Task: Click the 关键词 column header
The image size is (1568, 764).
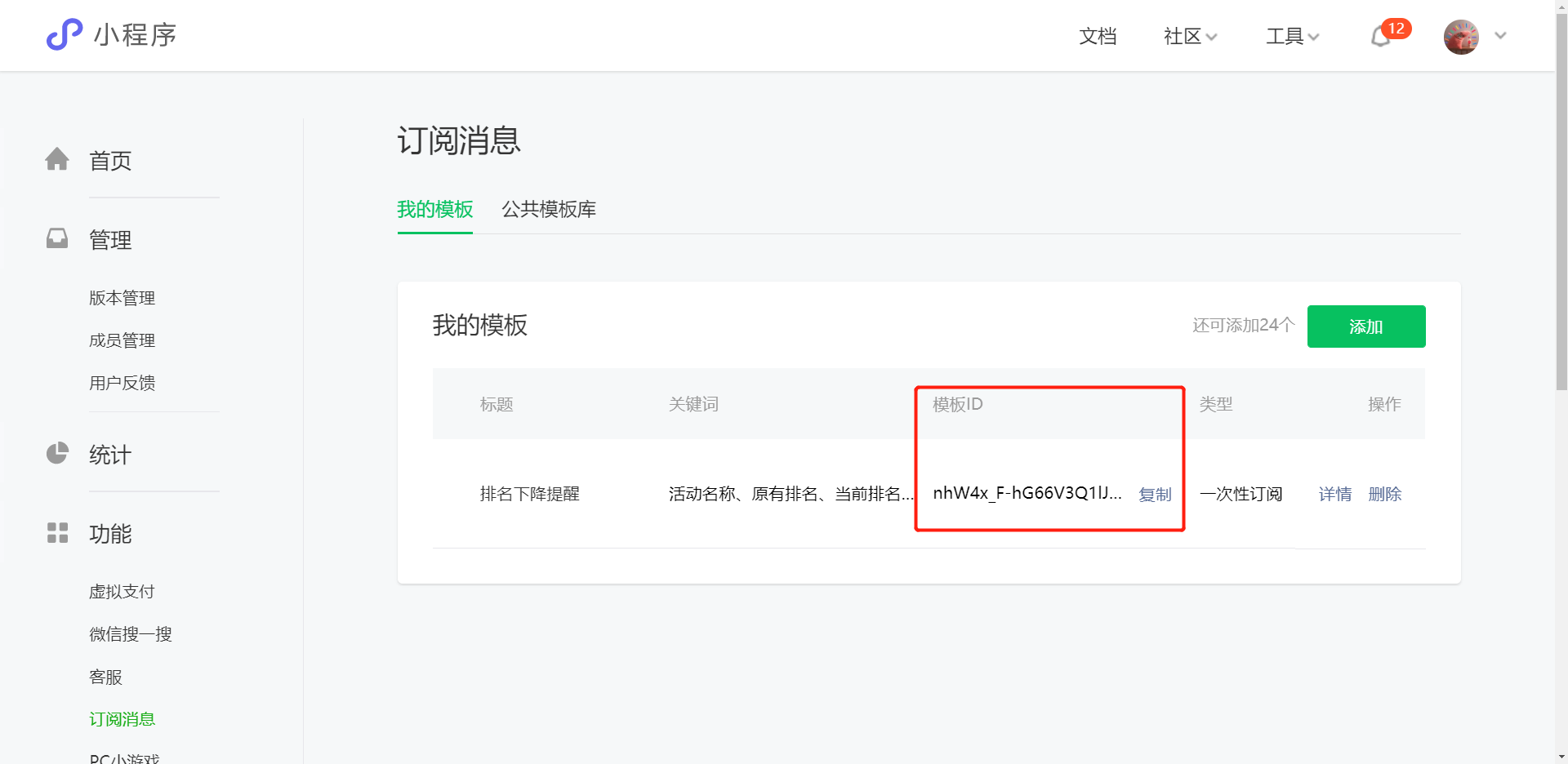Action: click(x=693, y=404)
